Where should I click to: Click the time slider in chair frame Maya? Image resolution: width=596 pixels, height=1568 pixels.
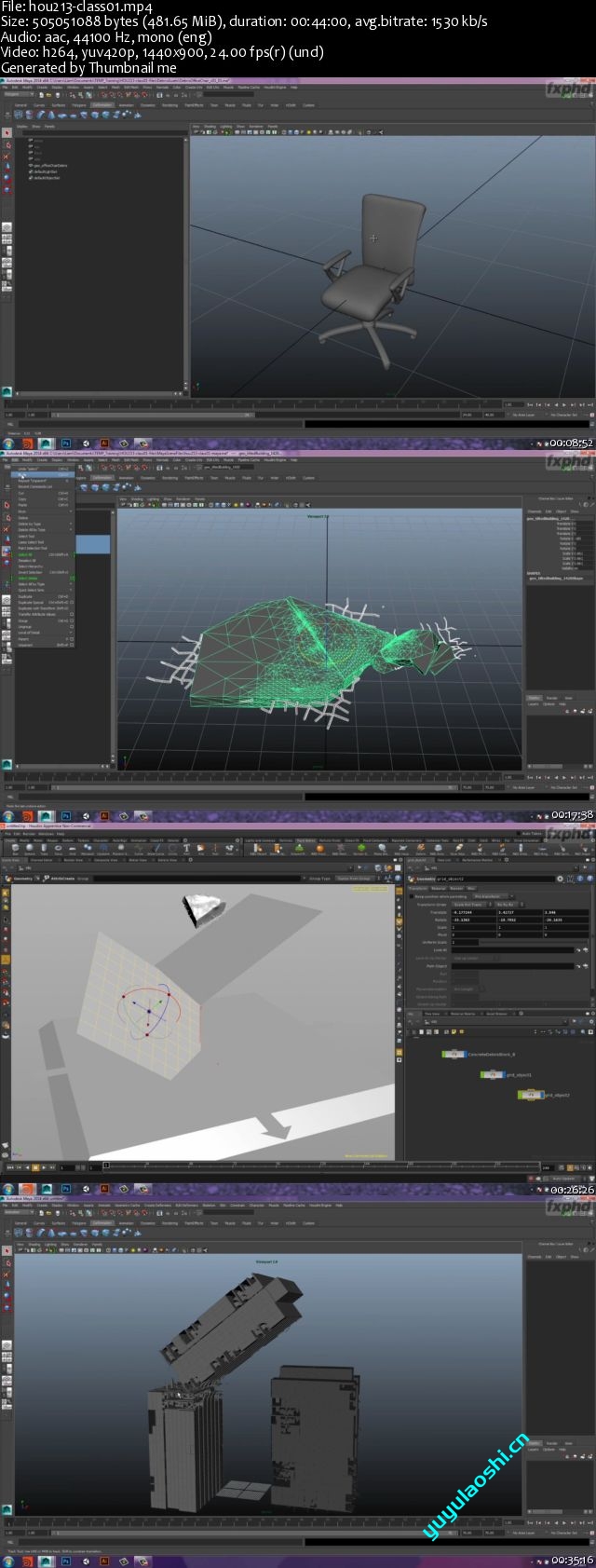251,405
